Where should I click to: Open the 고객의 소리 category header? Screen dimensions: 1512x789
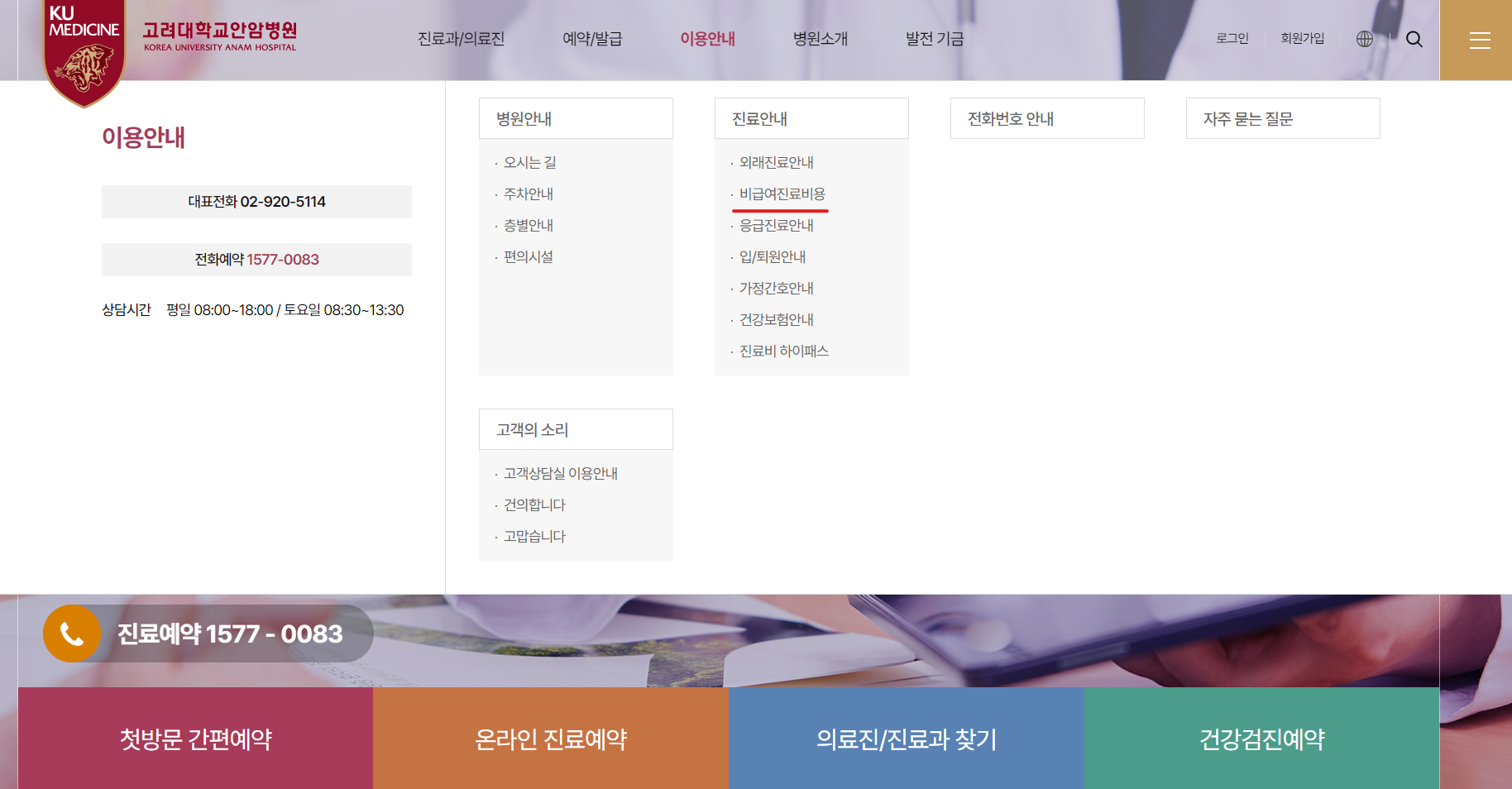click(x=576, y=429)
